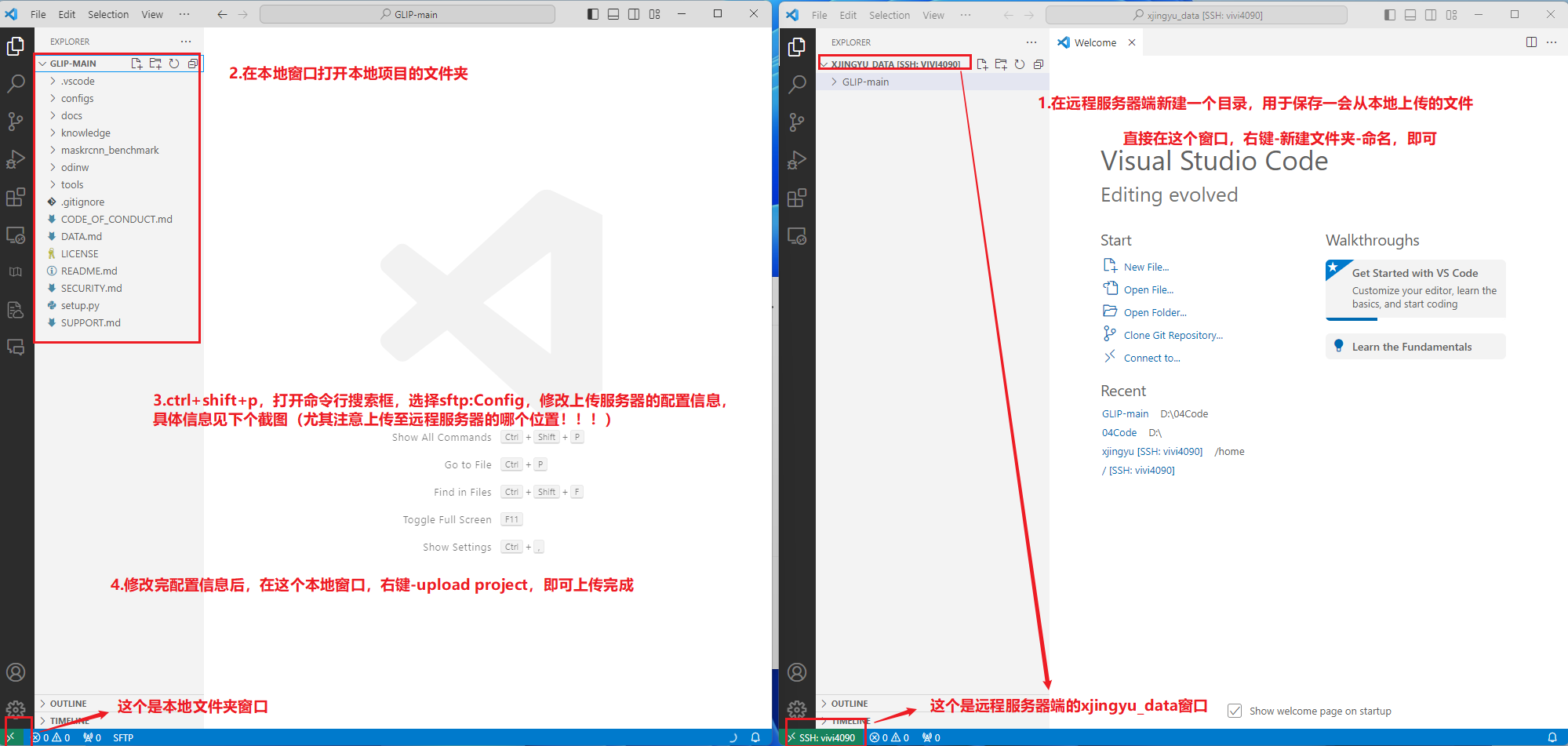Open Run and Debug in right window
Screen dimensions: 1568x746
797,160
